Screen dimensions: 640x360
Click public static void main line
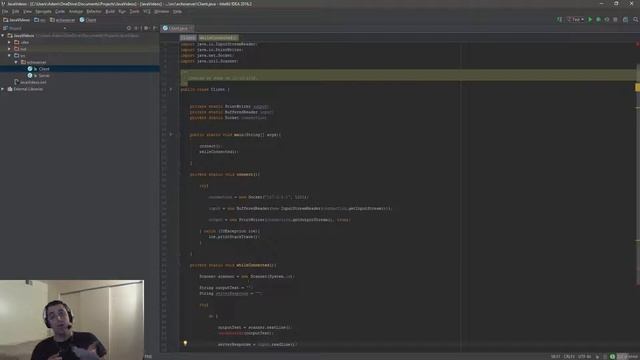pyautogui.click(x=235, y=134)
